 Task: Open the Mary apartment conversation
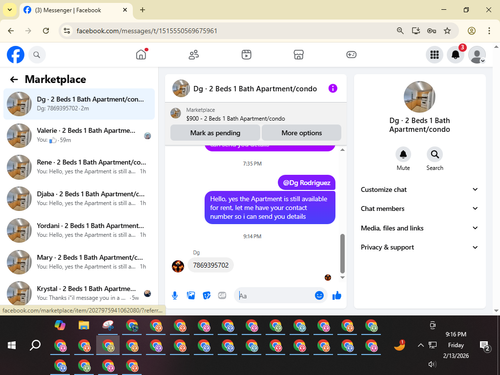[79, 262]
